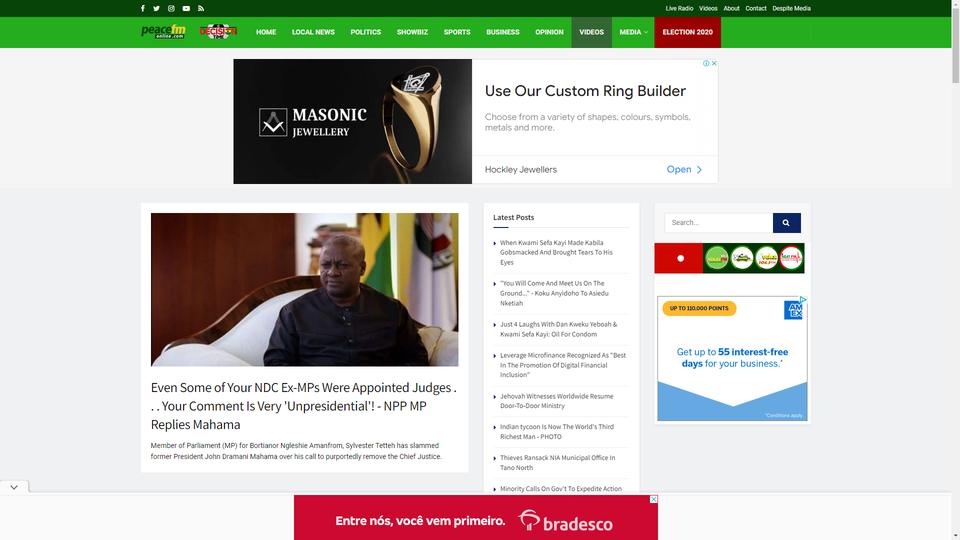
Task: Open the Twitter social icon
Action: 157,9
